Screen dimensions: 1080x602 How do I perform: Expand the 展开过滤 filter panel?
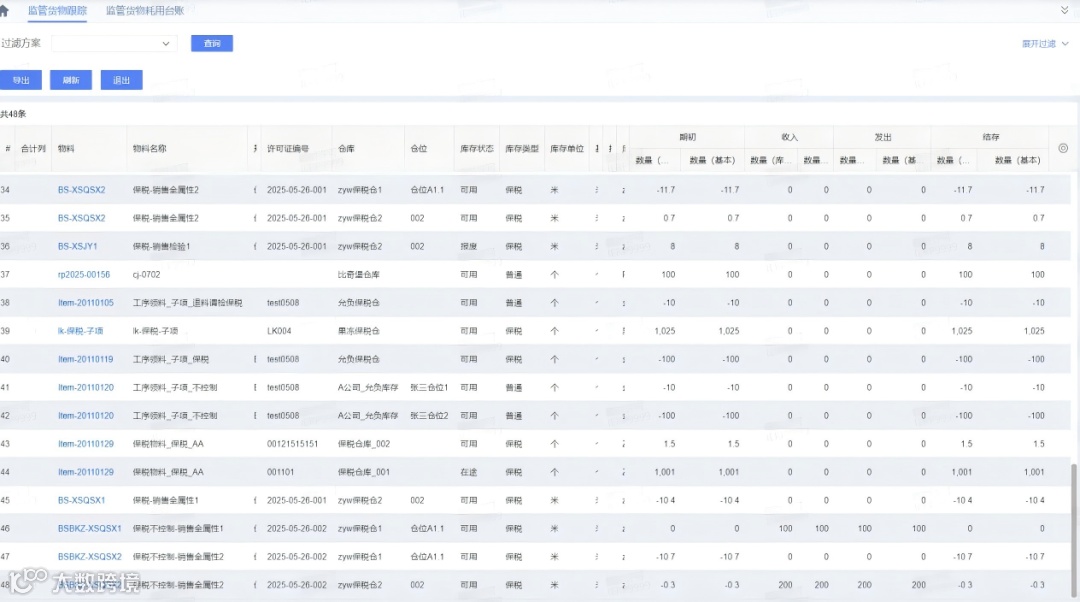pos(1045,43)
